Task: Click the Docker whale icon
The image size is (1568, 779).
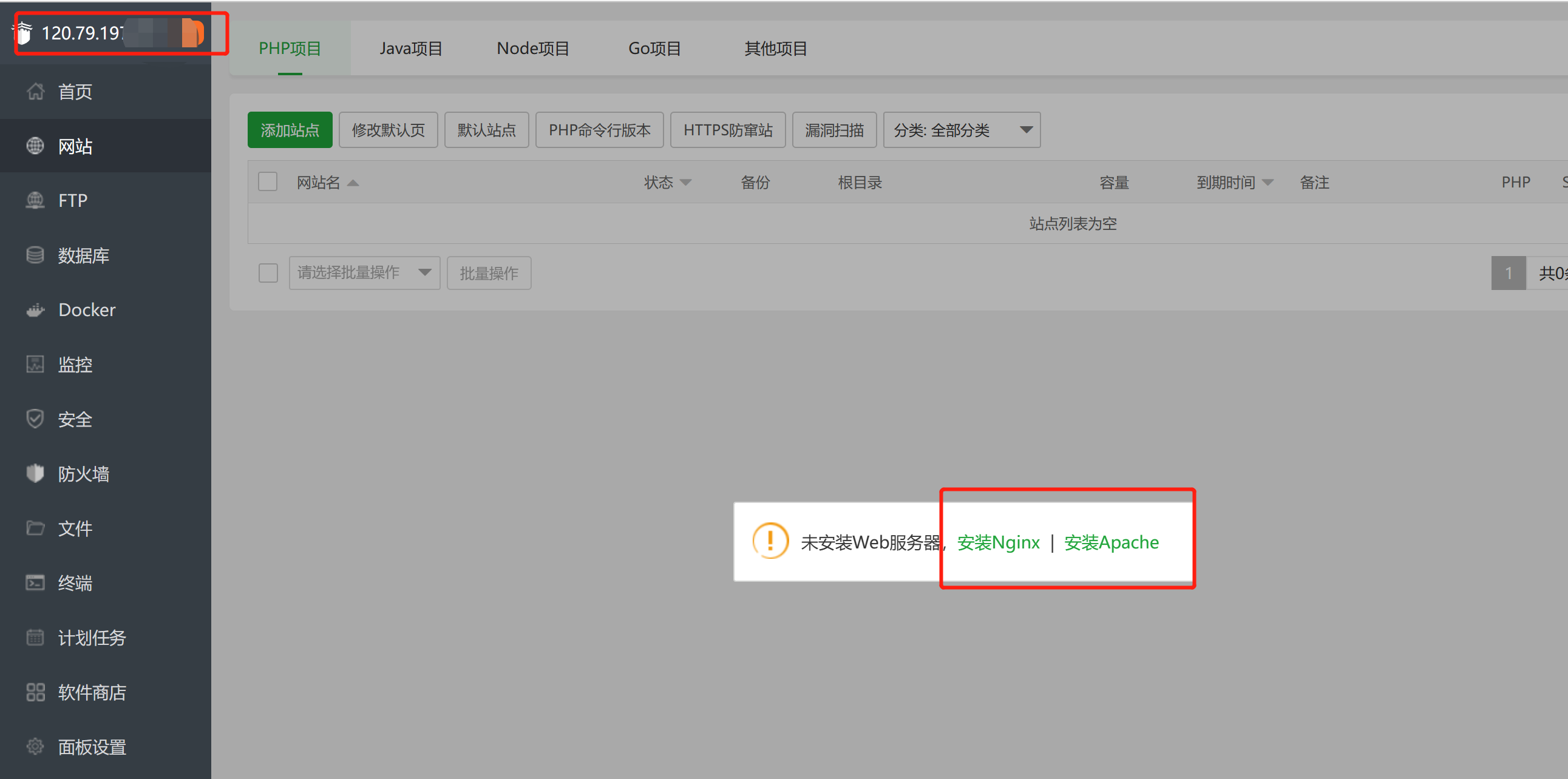Action: [x=35, y=309]
